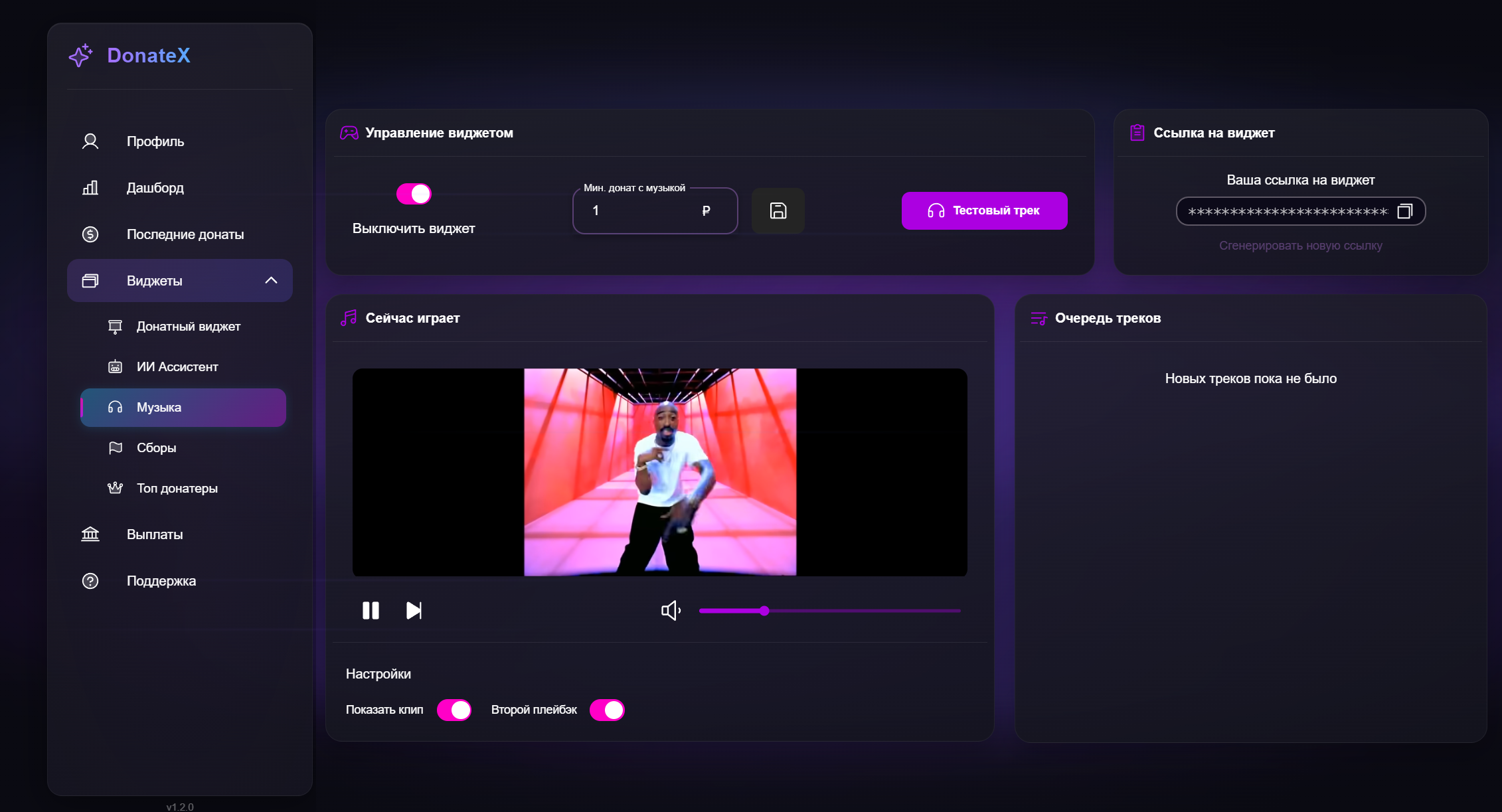1502x812 pixels.
Task: Go to Последние донаты
Action: coord(179,234)
